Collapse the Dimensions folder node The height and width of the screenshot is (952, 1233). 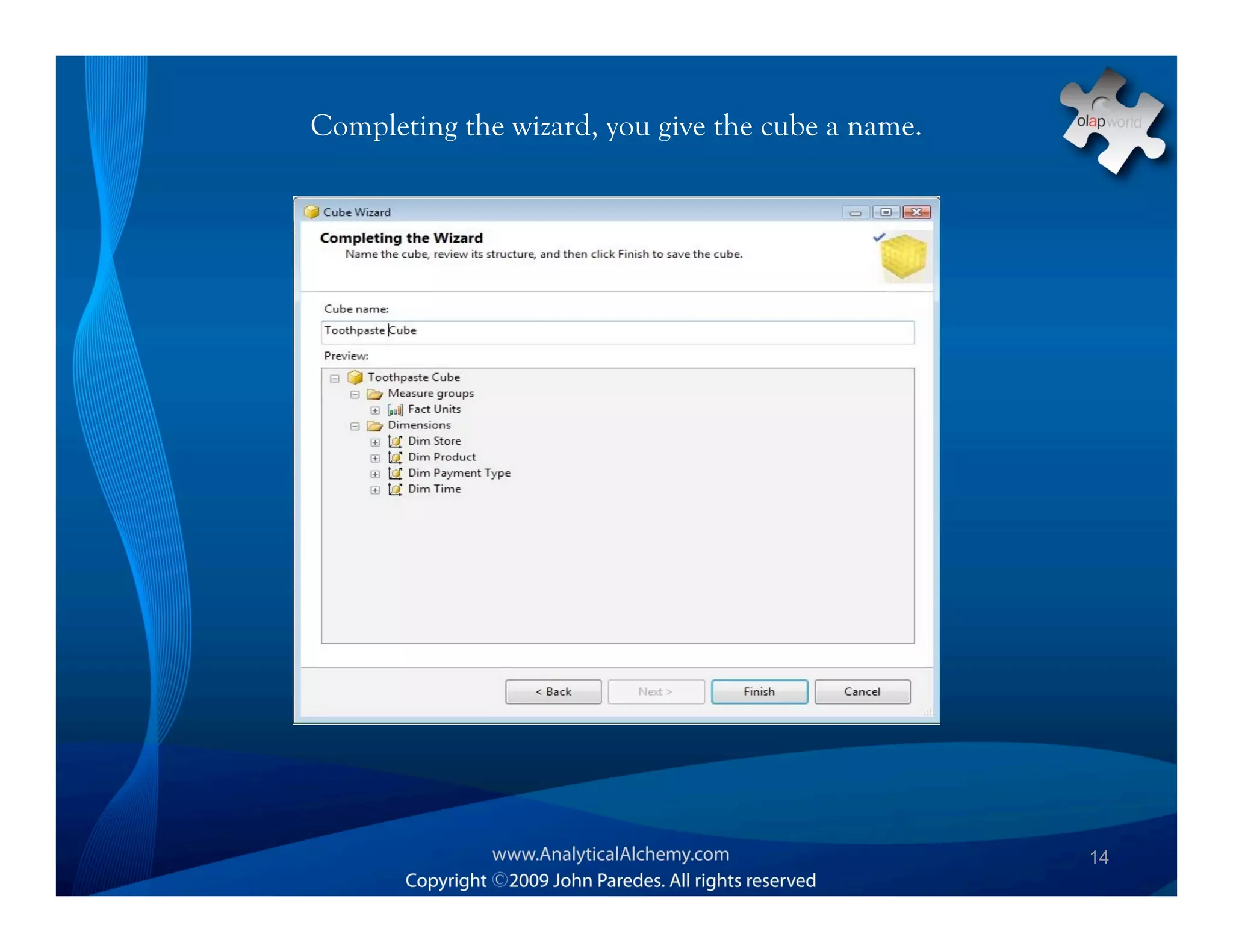(355, 427)
